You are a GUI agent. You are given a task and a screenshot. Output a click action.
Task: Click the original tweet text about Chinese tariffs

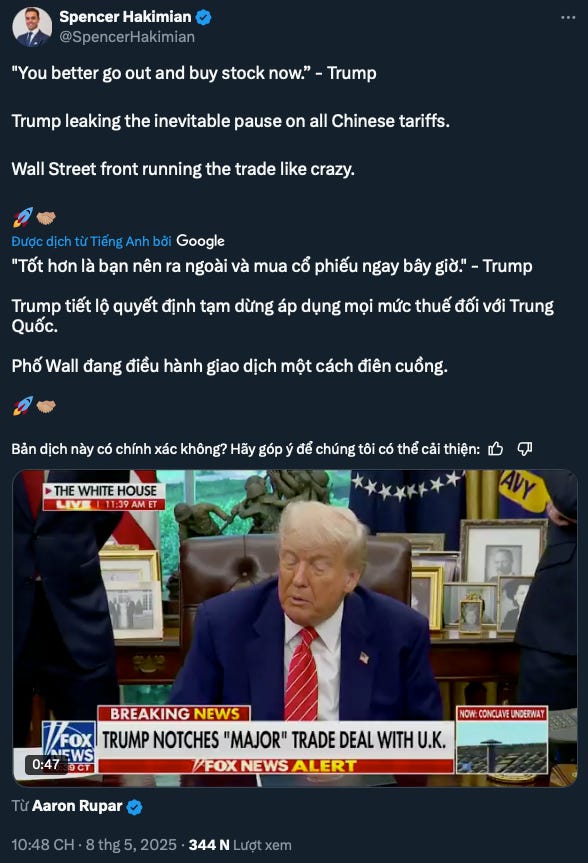[x=231, y=121]
